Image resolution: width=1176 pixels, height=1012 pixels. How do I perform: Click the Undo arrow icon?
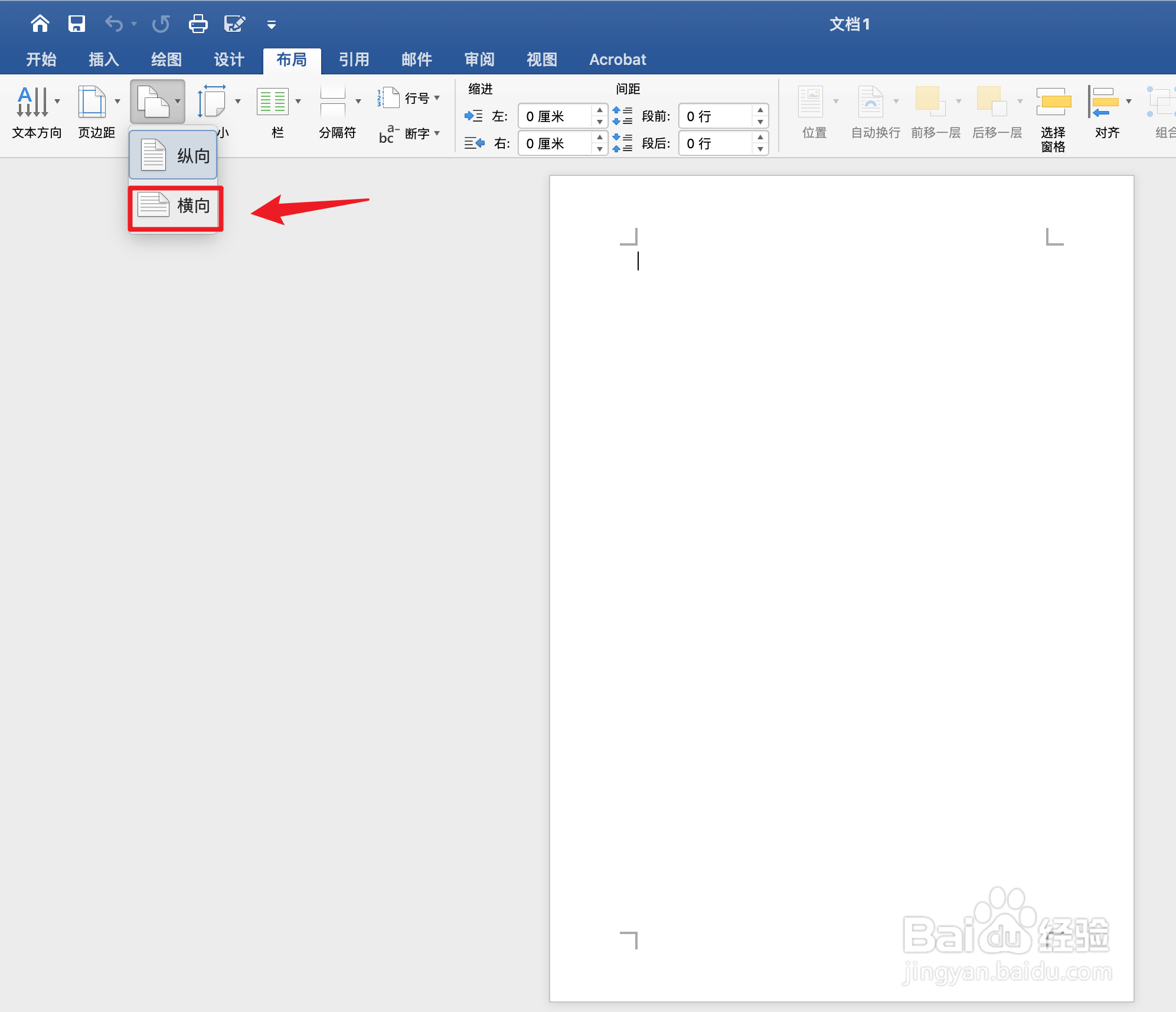tap(113, 24)
